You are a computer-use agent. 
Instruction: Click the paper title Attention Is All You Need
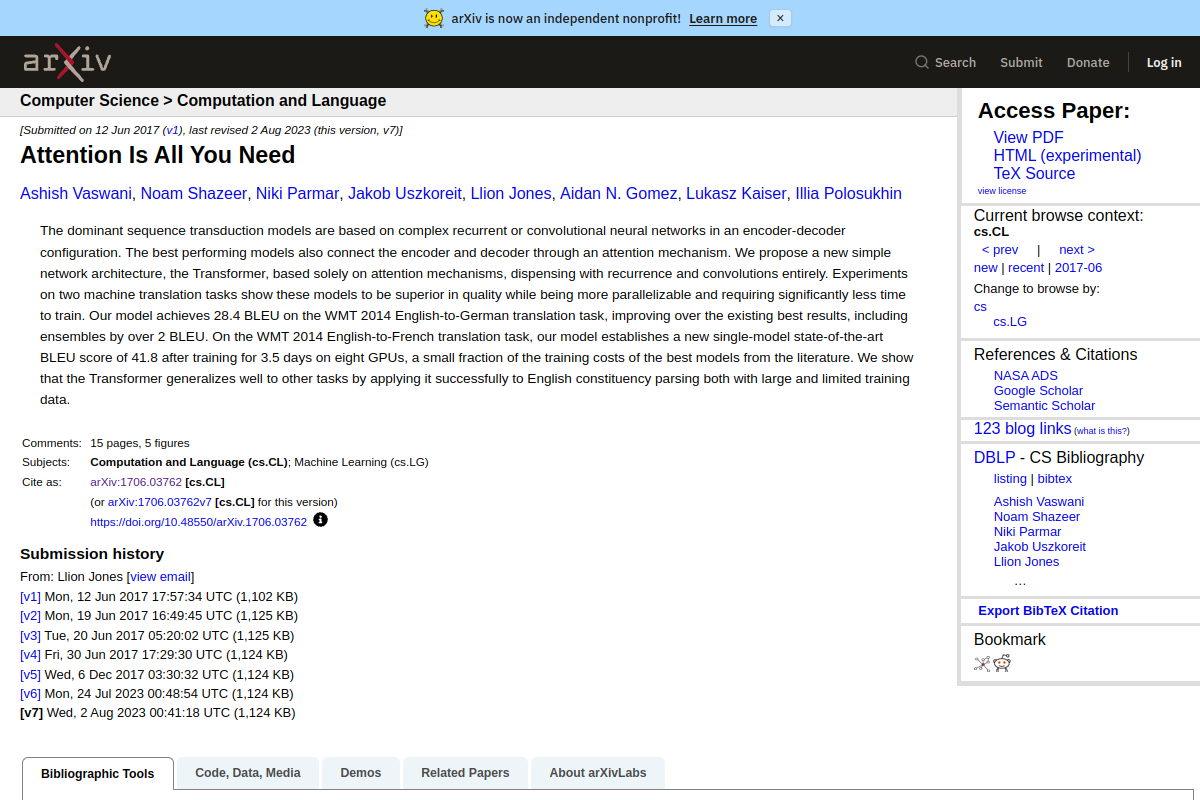(x=158, y=155)
